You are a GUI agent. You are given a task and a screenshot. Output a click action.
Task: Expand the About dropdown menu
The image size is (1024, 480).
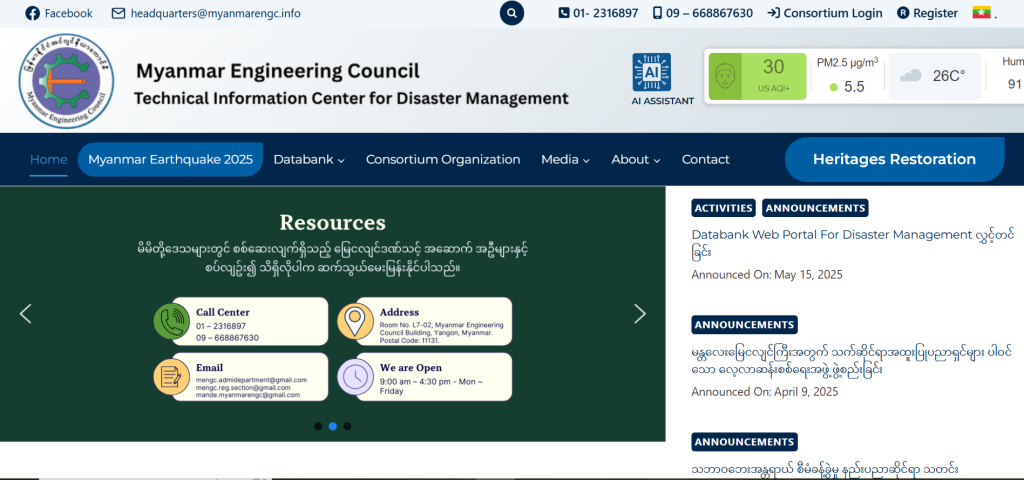click(x=635, y=159)
